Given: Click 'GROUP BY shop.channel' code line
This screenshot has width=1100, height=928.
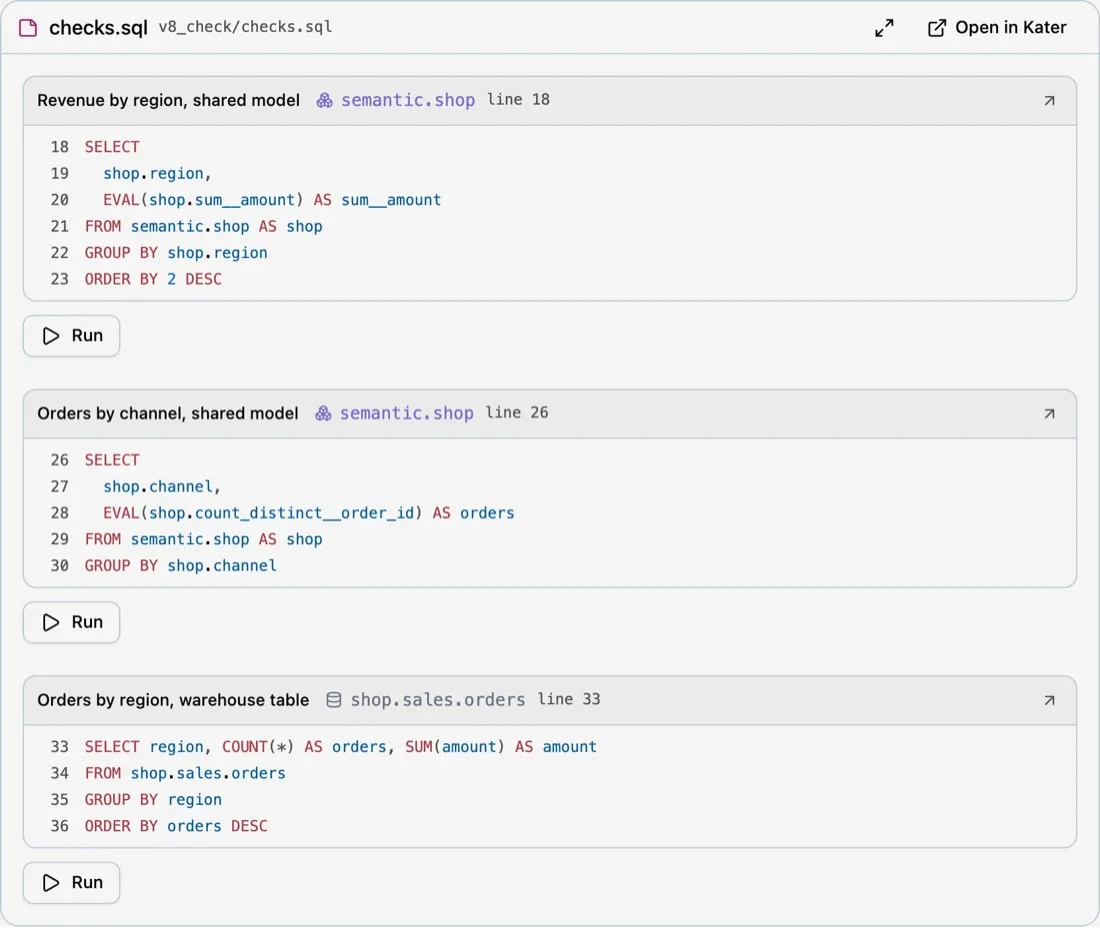Looking at the screenshot, I should tap(181, 566).
